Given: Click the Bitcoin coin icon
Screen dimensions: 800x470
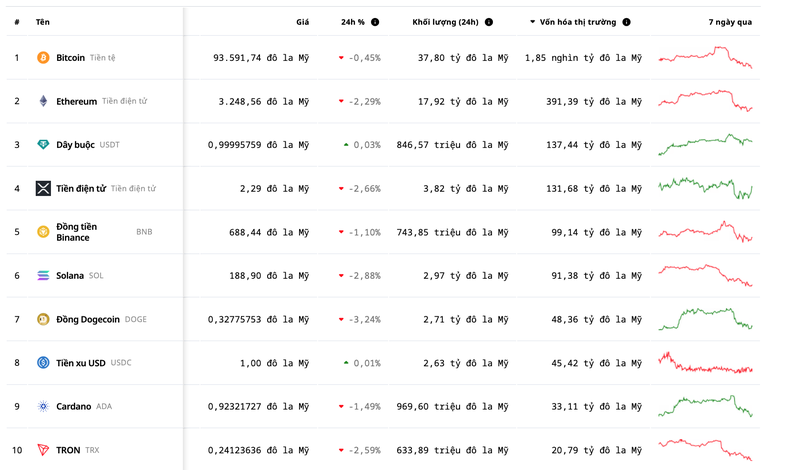Looking at the screenshot, I should pyautogui.click(x=43, y=58).
